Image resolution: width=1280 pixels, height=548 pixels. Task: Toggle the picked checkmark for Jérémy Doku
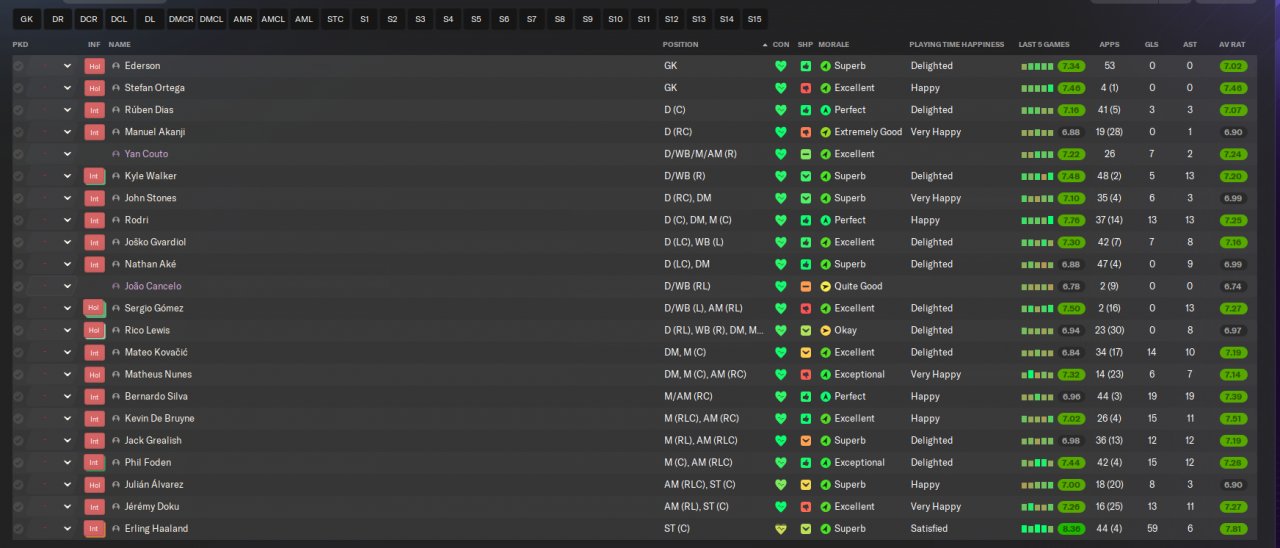[18, 506]
